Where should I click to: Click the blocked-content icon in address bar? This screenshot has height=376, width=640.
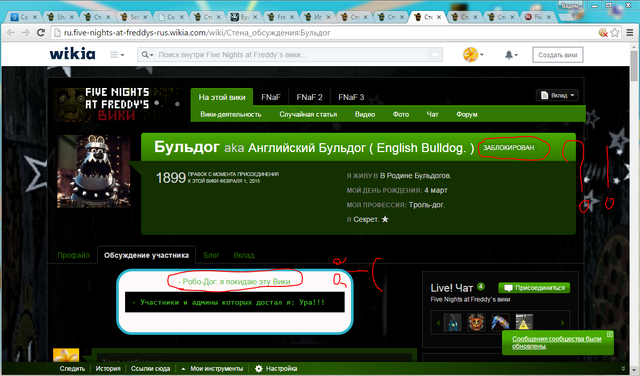603,33
